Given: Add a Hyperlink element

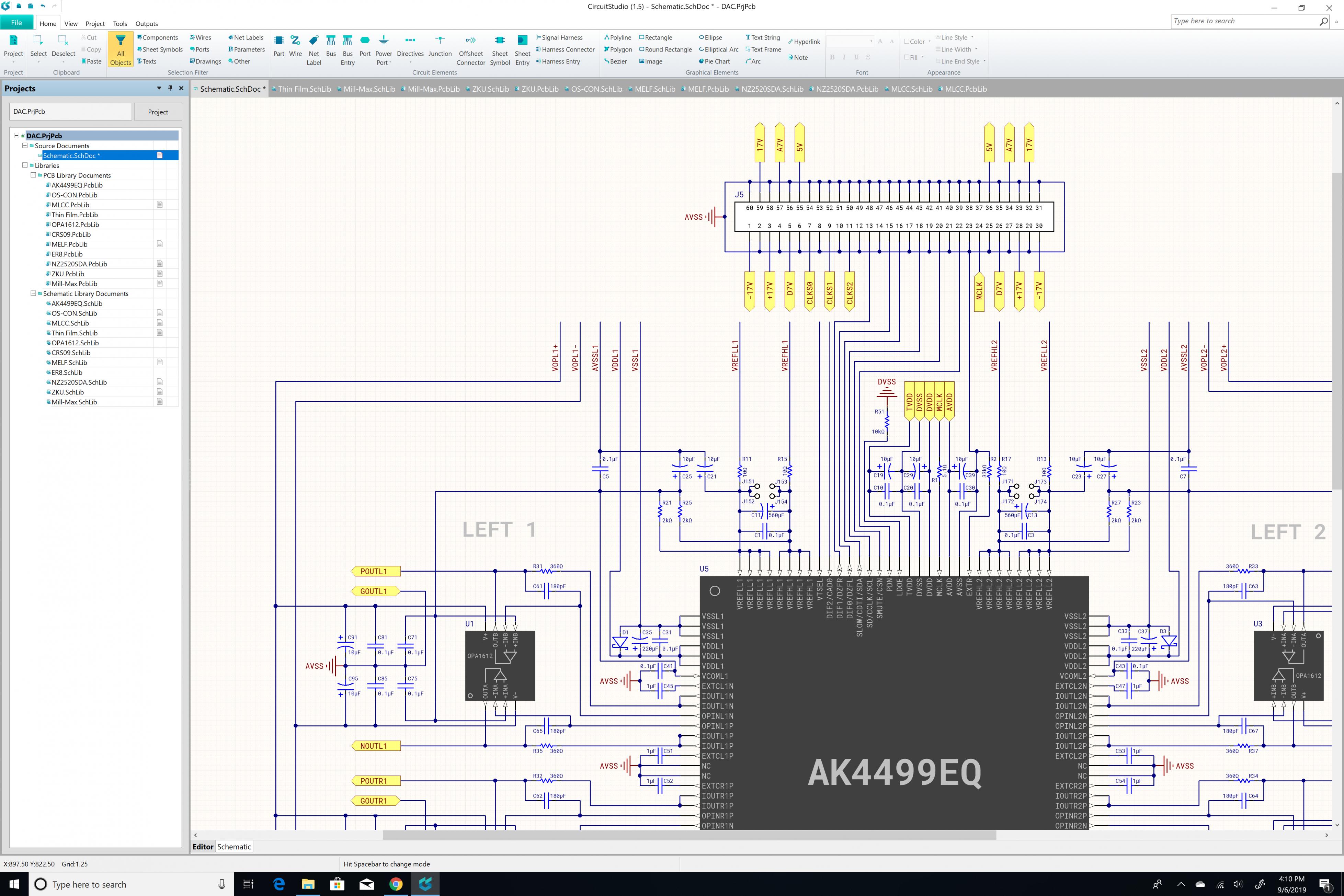Looking at the screenshot, I should [804, 42].
